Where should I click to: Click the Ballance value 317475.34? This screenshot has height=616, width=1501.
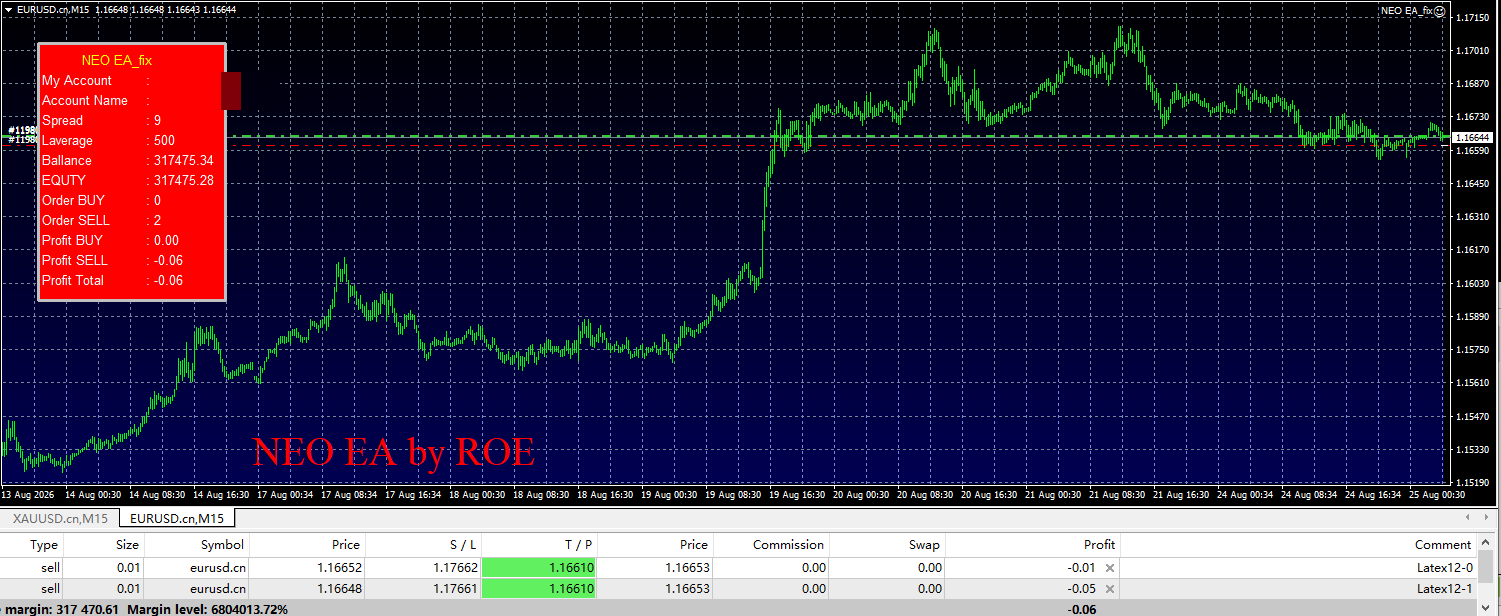[x=184, y=160]
